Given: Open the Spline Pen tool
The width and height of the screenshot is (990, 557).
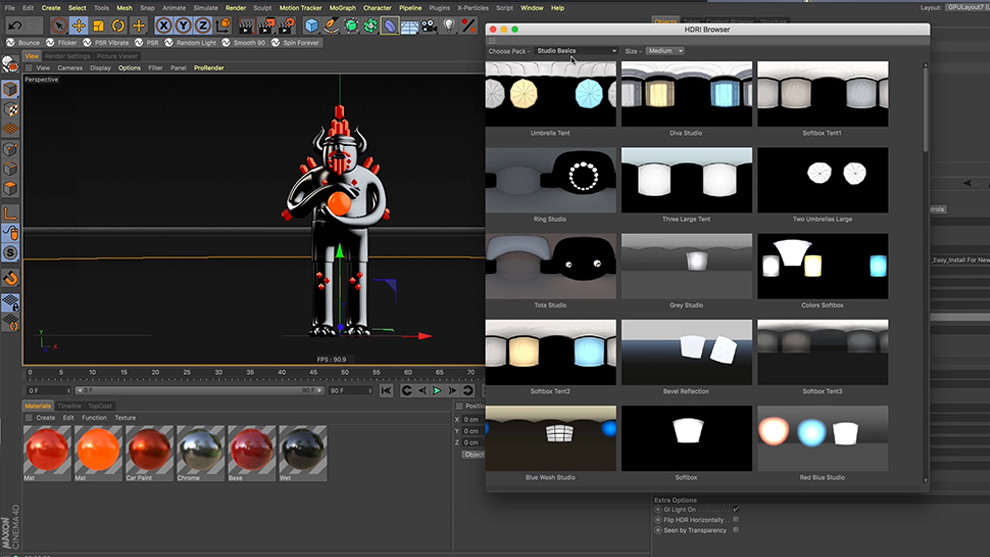Looking at the screenshot, I should 331,26.
